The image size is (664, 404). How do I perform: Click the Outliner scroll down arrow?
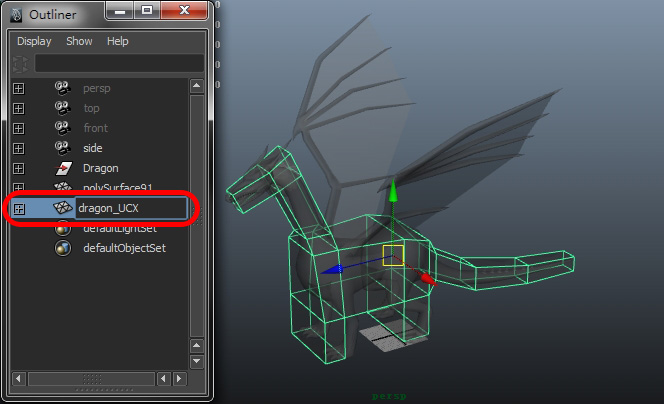click(x=197, y=360)
